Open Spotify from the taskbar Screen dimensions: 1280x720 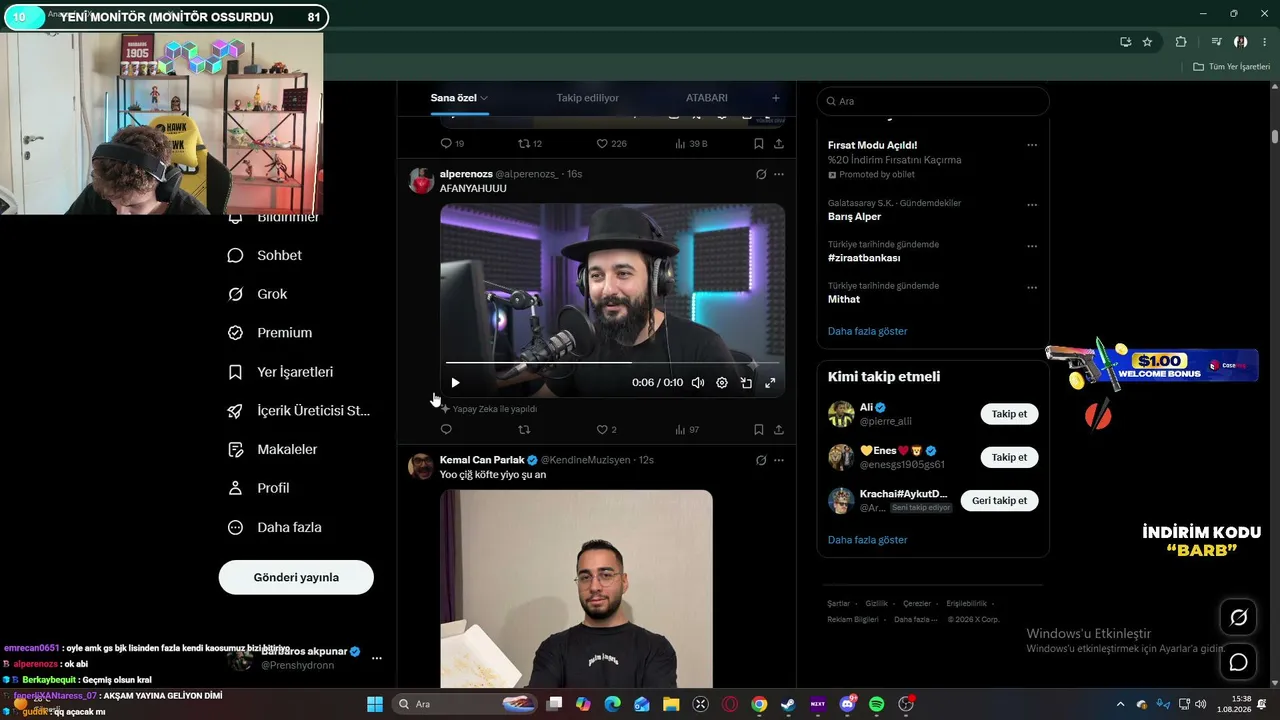coord(877,704)
